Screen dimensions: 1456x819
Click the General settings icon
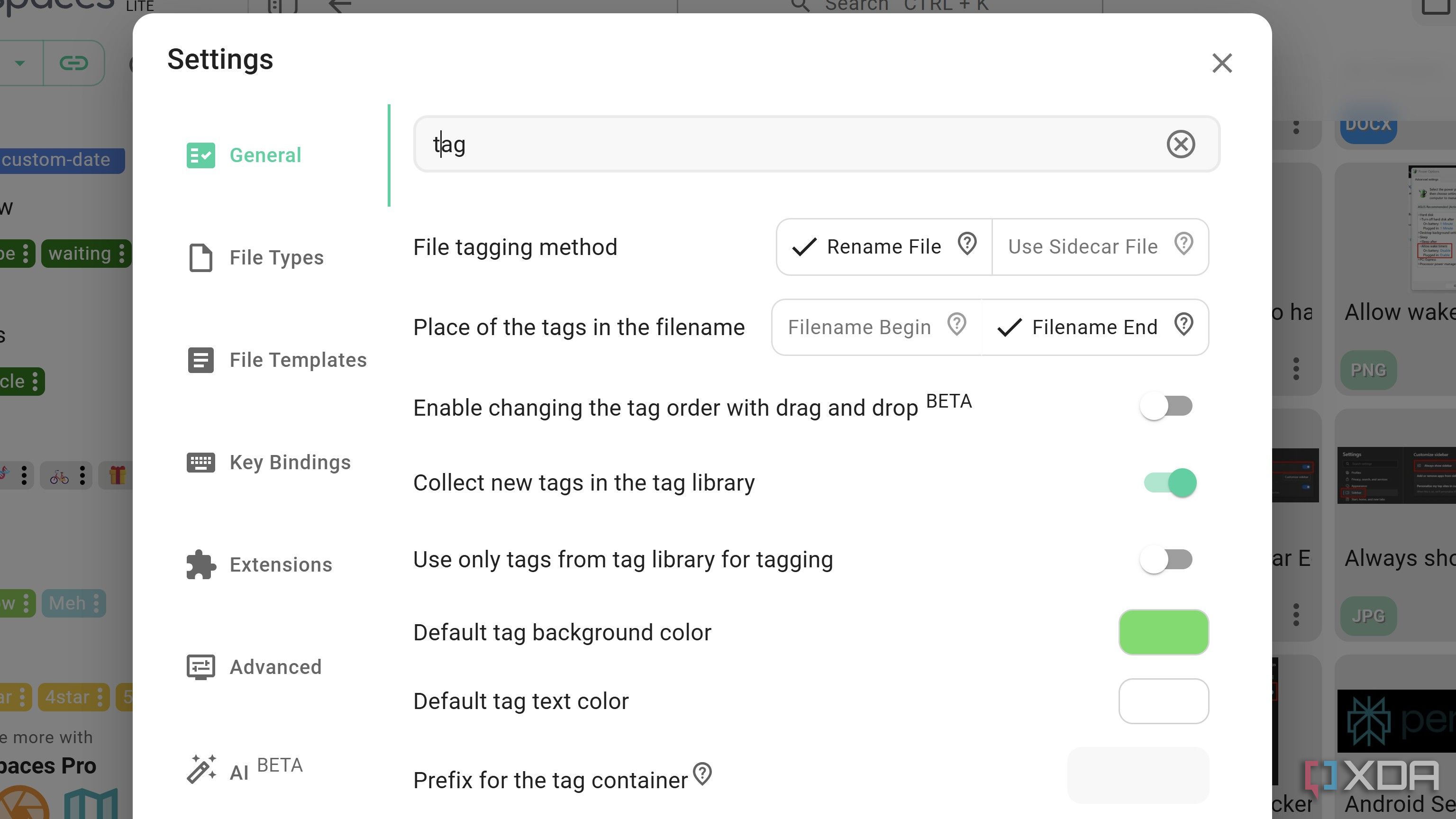[200, 155]
